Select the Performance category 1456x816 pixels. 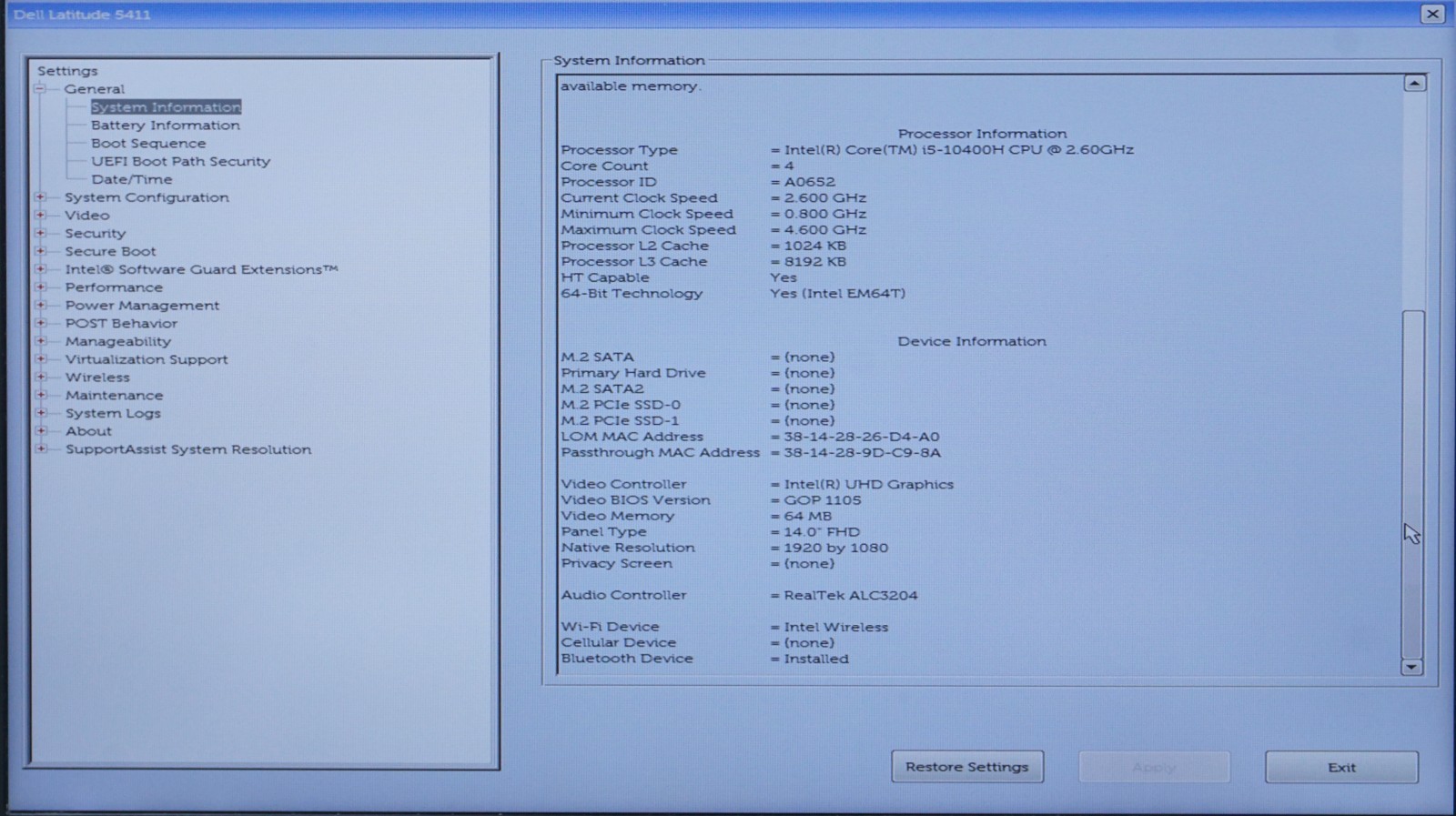coord(114,287)
